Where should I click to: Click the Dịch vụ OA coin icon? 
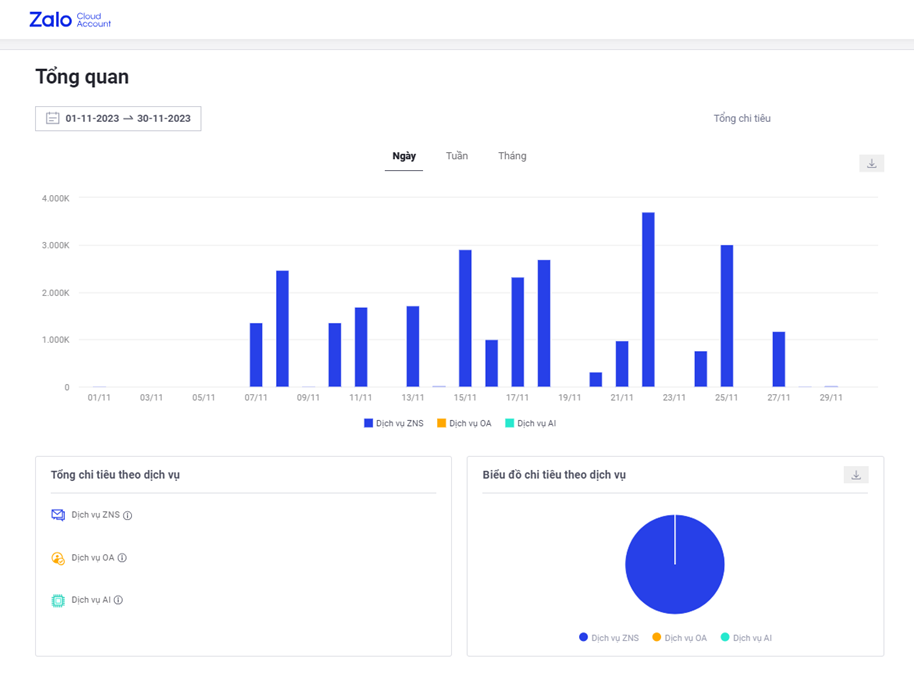tap(58, 558)
